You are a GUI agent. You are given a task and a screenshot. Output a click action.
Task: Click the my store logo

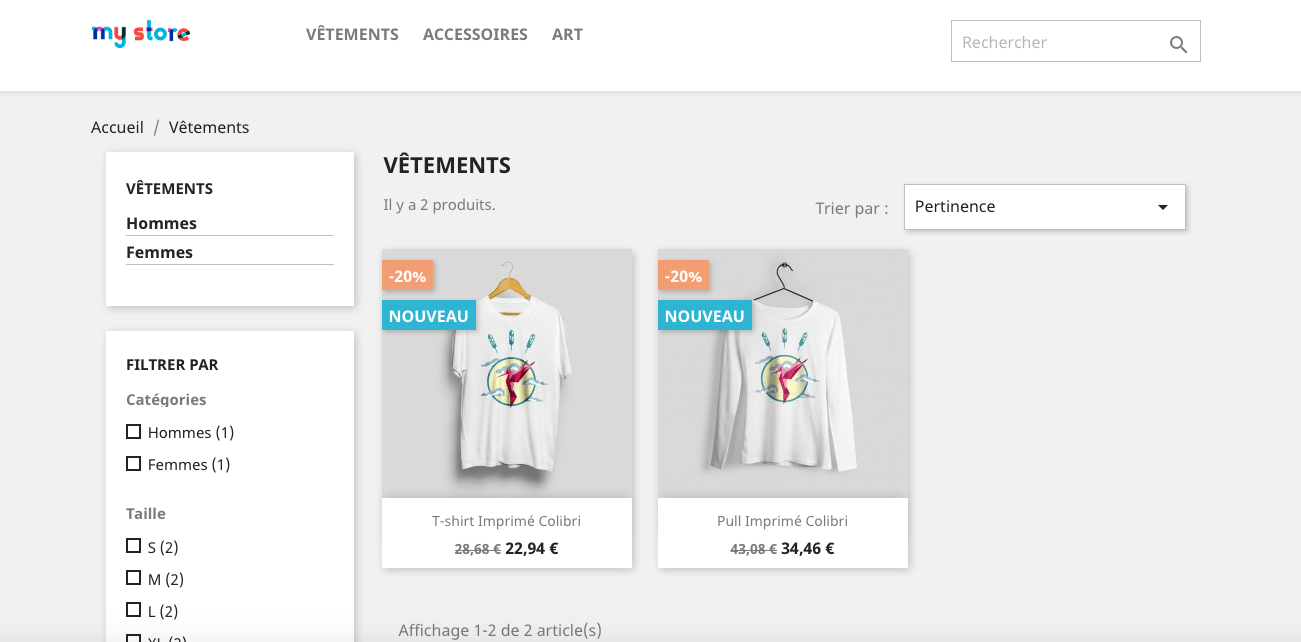141,34
